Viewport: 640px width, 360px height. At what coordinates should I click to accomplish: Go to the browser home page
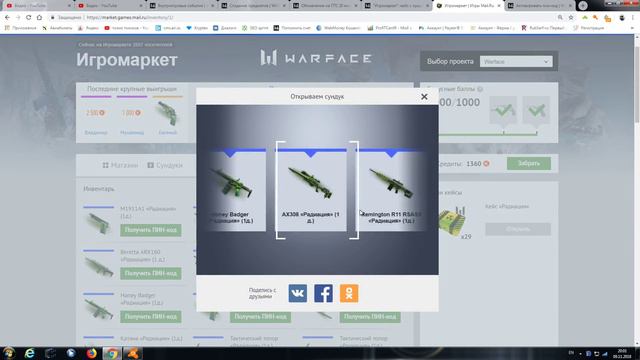[x=39, y=18]
